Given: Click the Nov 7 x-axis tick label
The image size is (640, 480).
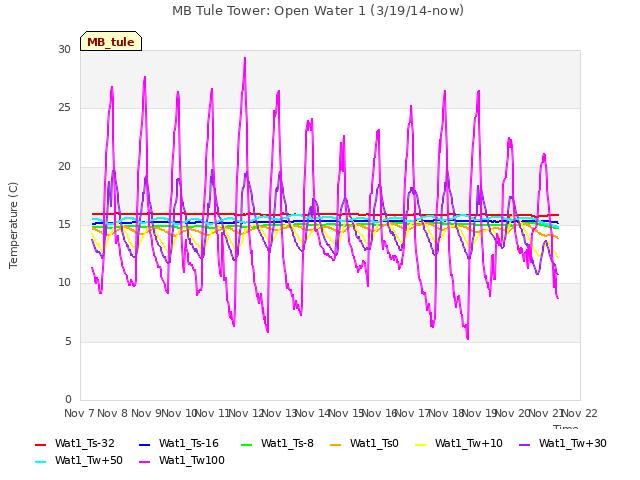Looking at the screenshot, I should (x=79, y=413).
